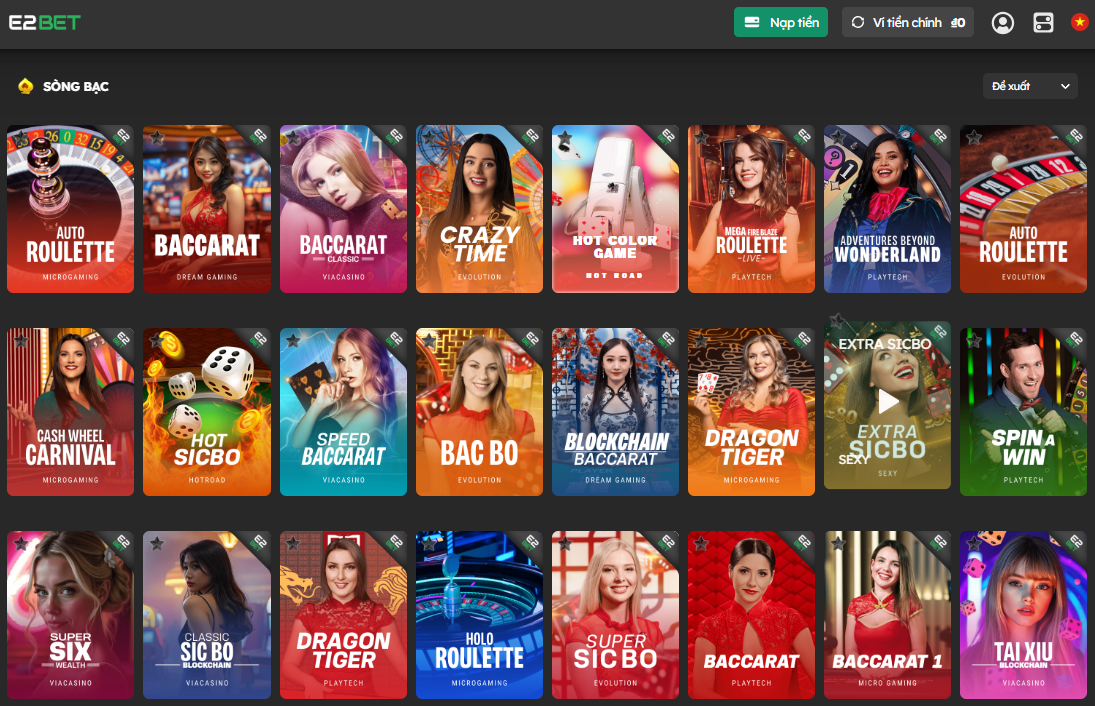Open Auto Roulette Microgaming game card

pos(71,209)
